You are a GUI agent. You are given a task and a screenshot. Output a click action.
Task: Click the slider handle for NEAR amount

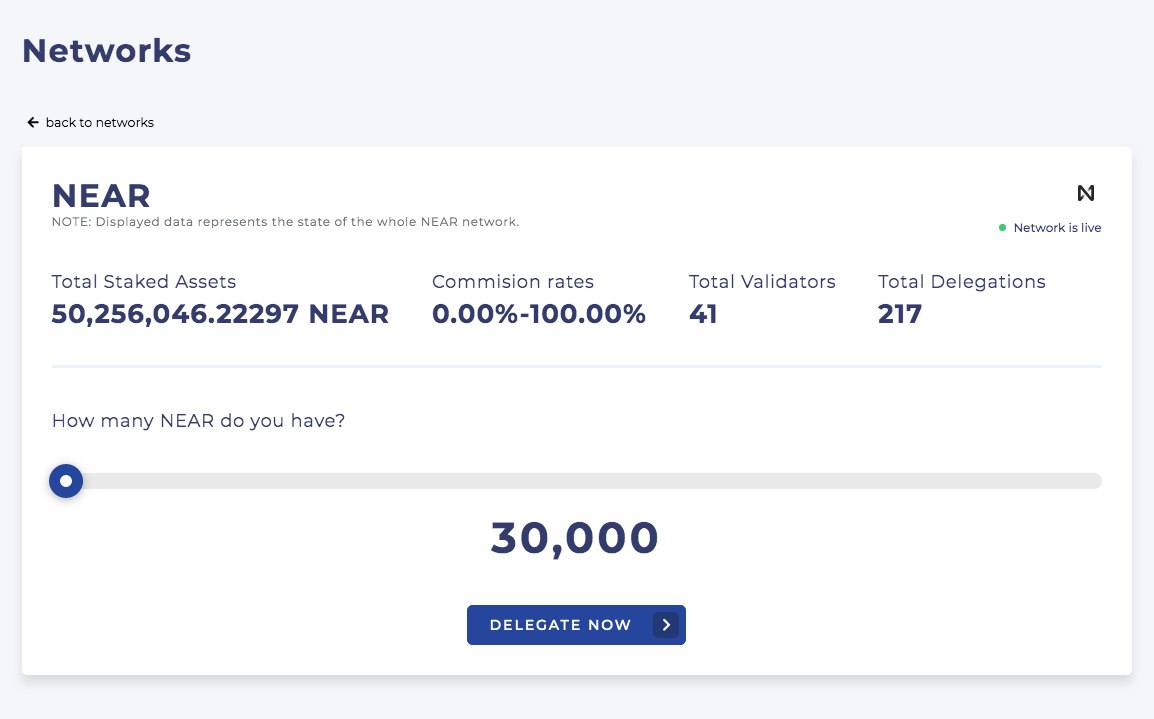pos(66,481)
